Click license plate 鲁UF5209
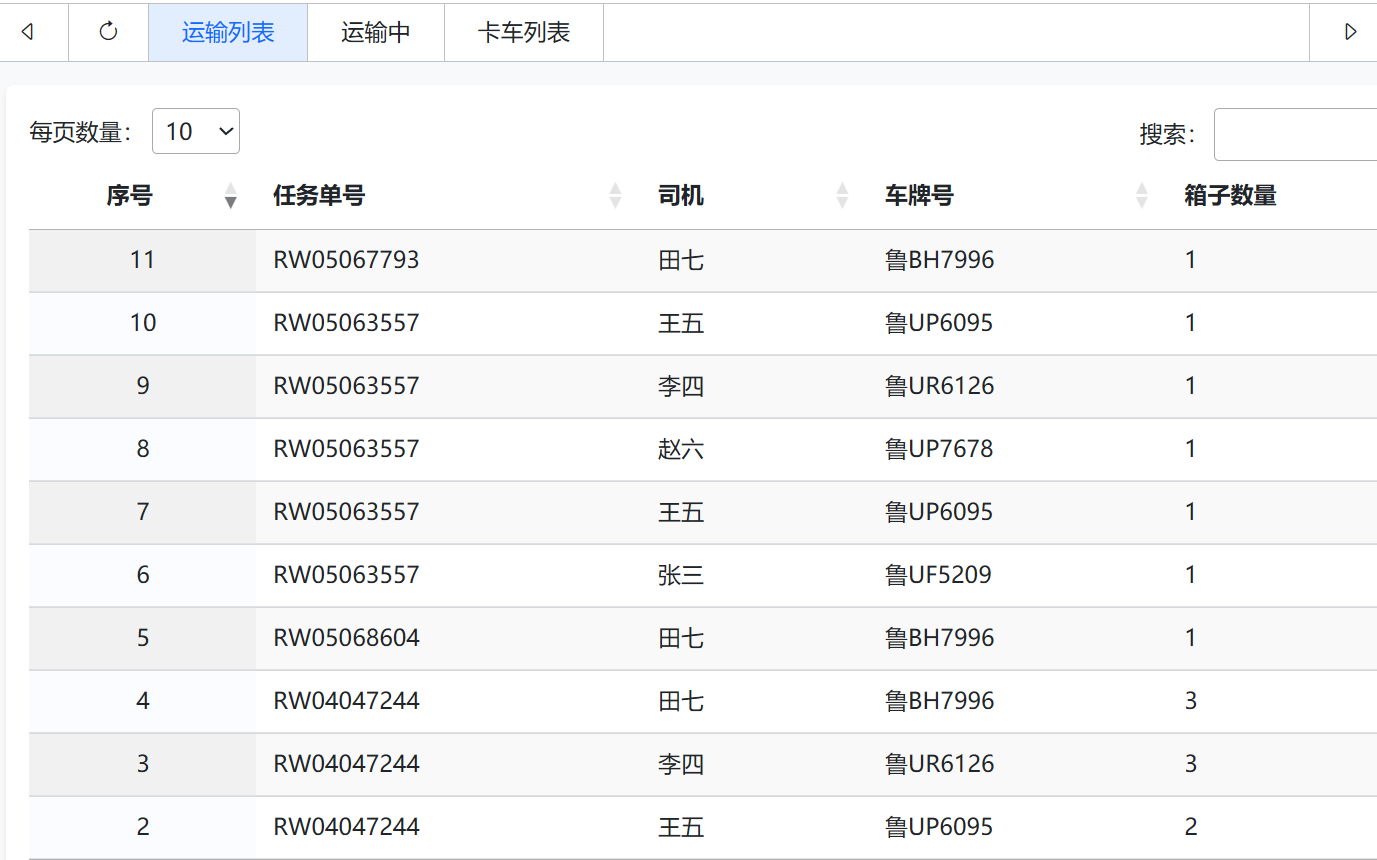This screenshot has width=1377, height=860. (x=938, y=575)
